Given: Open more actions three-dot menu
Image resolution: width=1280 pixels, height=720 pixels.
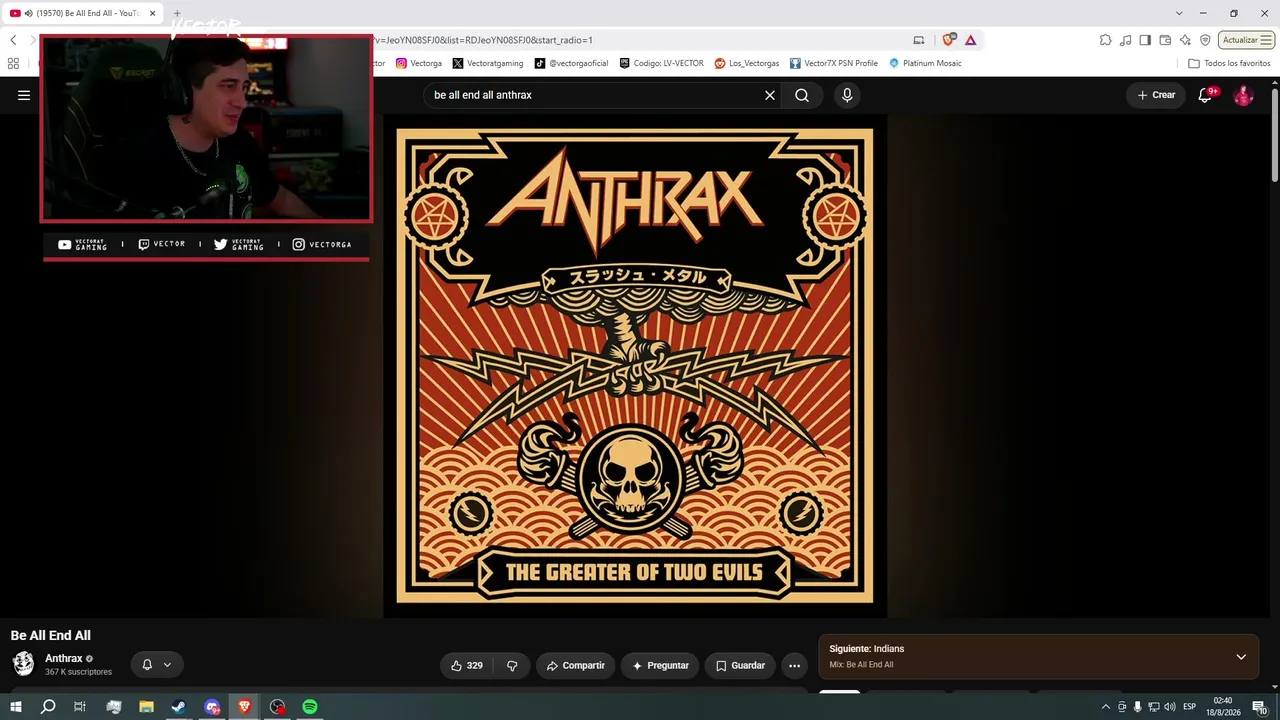Looking at the screenshot, I should point(794,665).
